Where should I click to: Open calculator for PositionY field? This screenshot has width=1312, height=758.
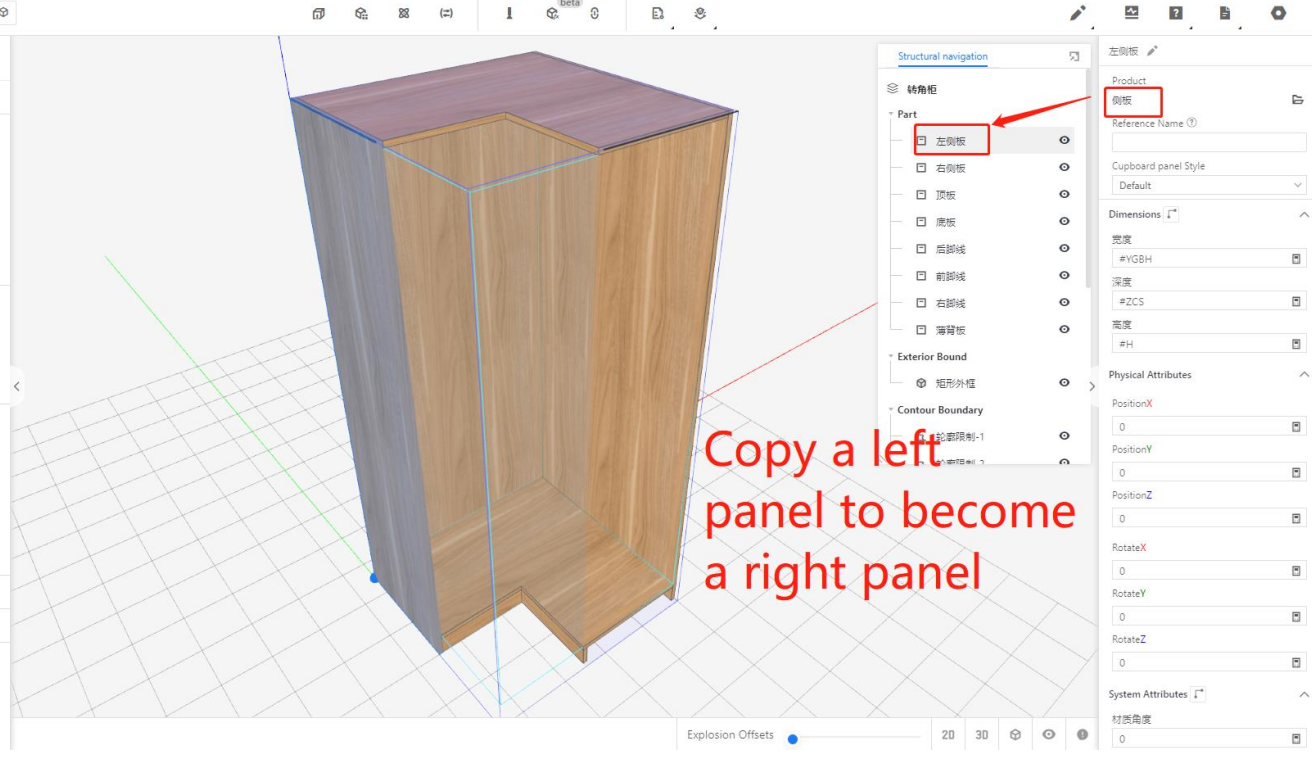[1296, 472]
